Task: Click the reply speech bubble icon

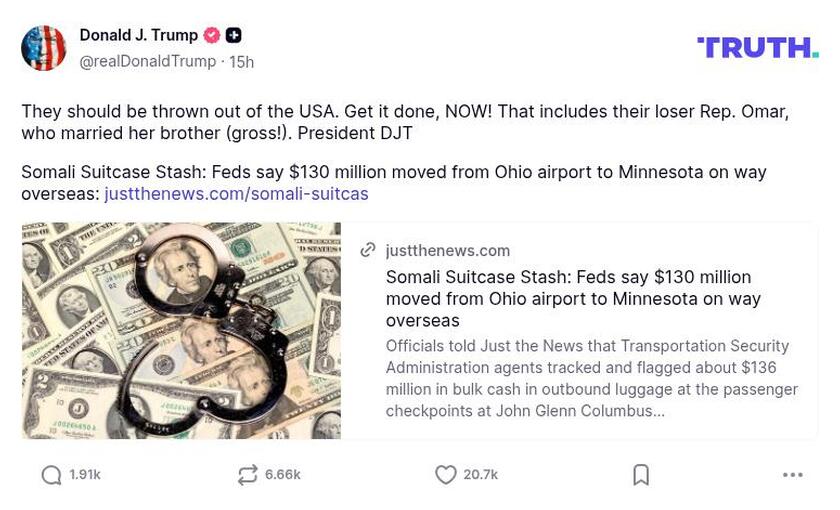Action: tap(51, 475)
